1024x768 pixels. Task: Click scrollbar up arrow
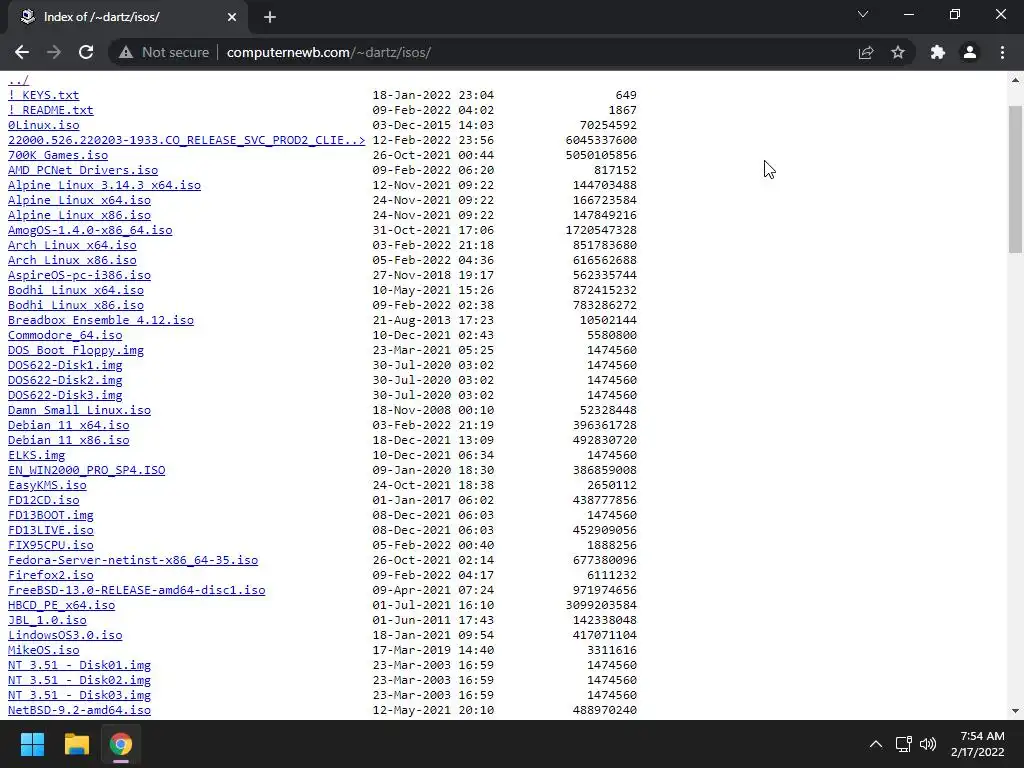(1015, 80)
